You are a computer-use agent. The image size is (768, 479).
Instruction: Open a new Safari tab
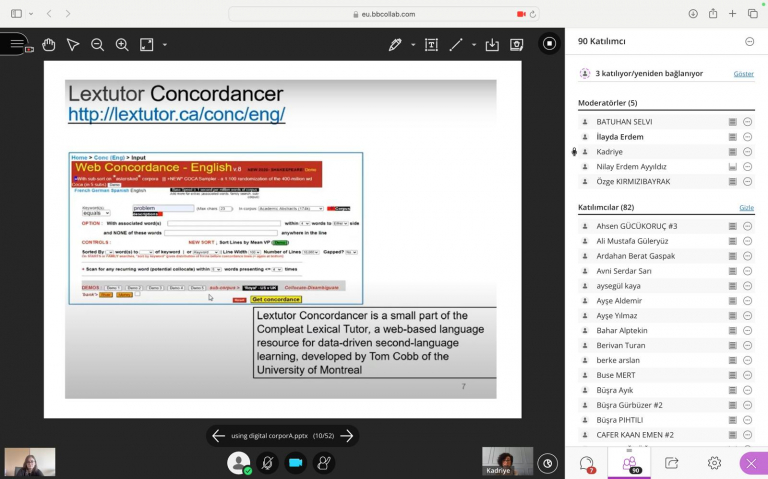732,14
